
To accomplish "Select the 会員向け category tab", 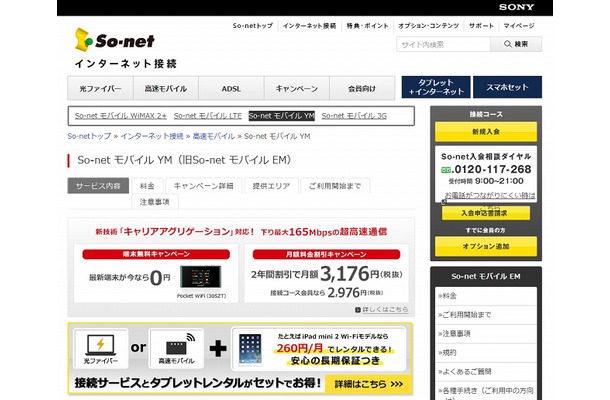I will click(x=362, y=88).
